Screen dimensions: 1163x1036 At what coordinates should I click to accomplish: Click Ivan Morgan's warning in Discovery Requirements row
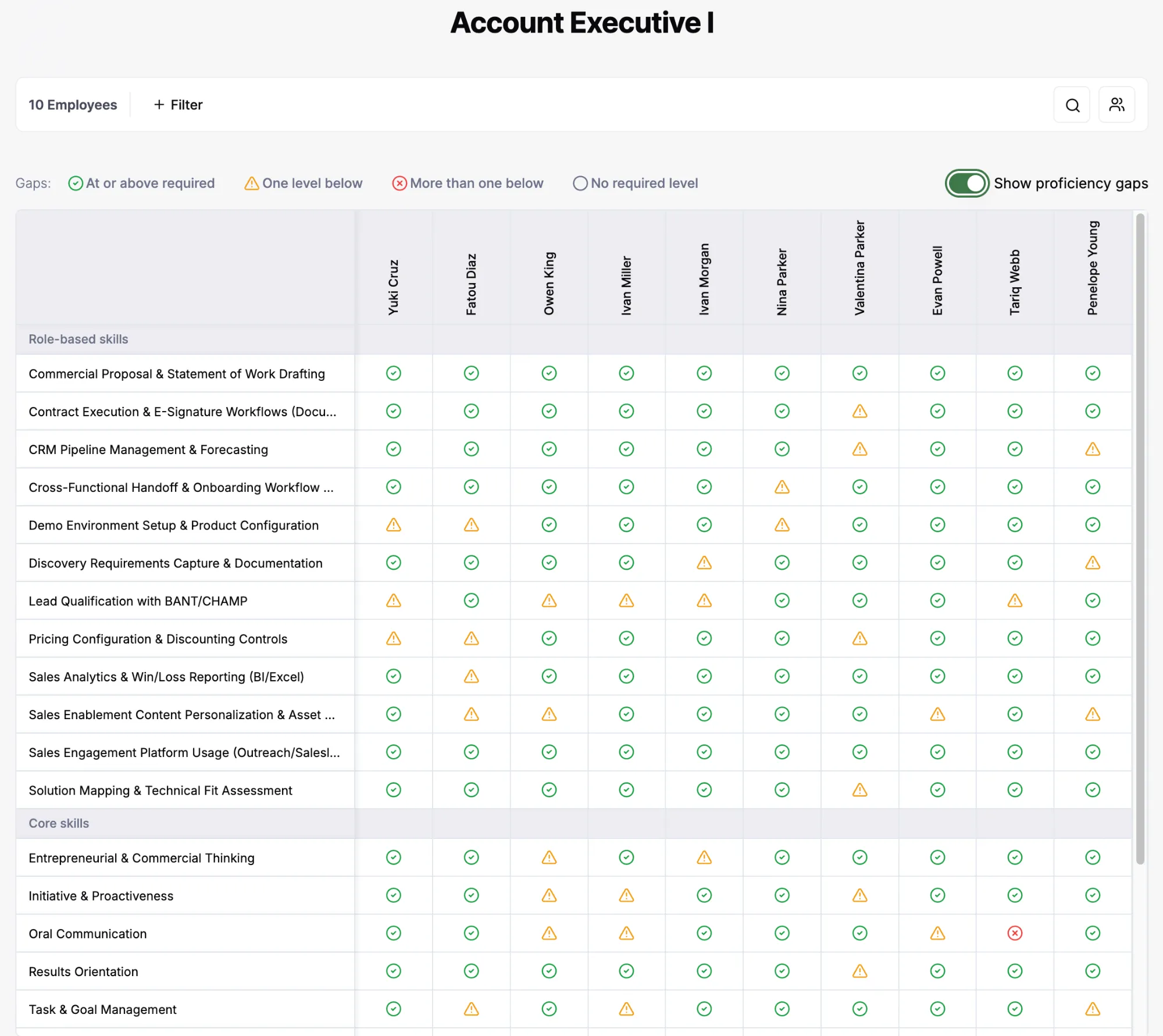[x=704, y=563]
